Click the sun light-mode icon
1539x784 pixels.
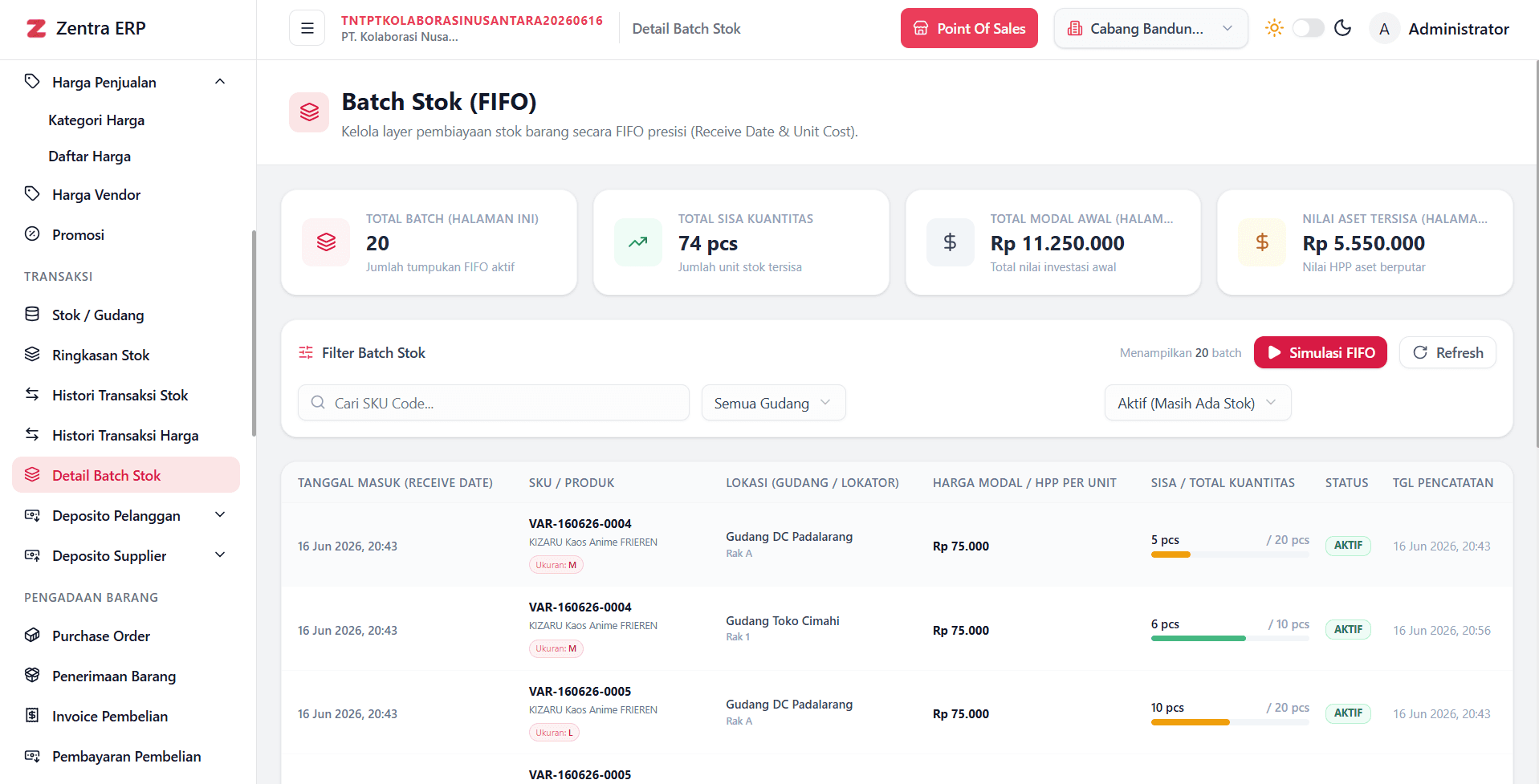(1274, 28)
